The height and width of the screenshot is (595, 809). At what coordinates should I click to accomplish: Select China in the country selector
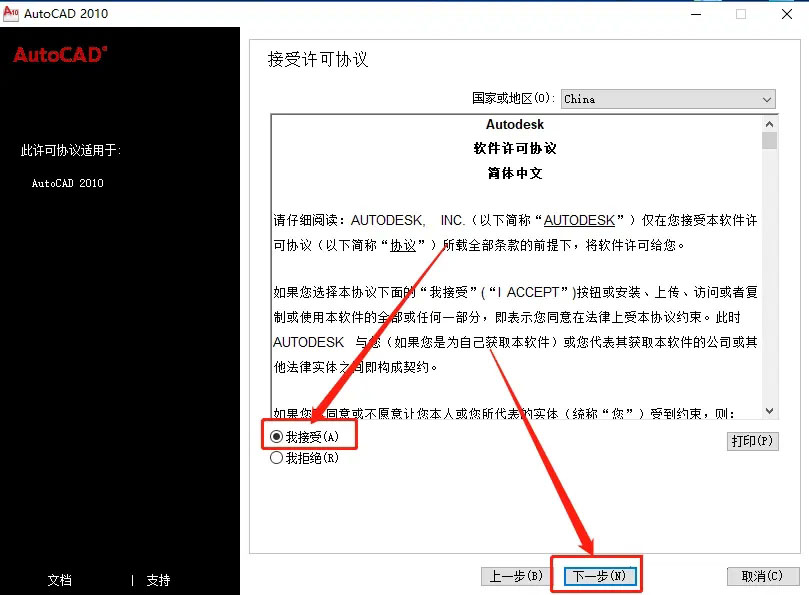660,99
